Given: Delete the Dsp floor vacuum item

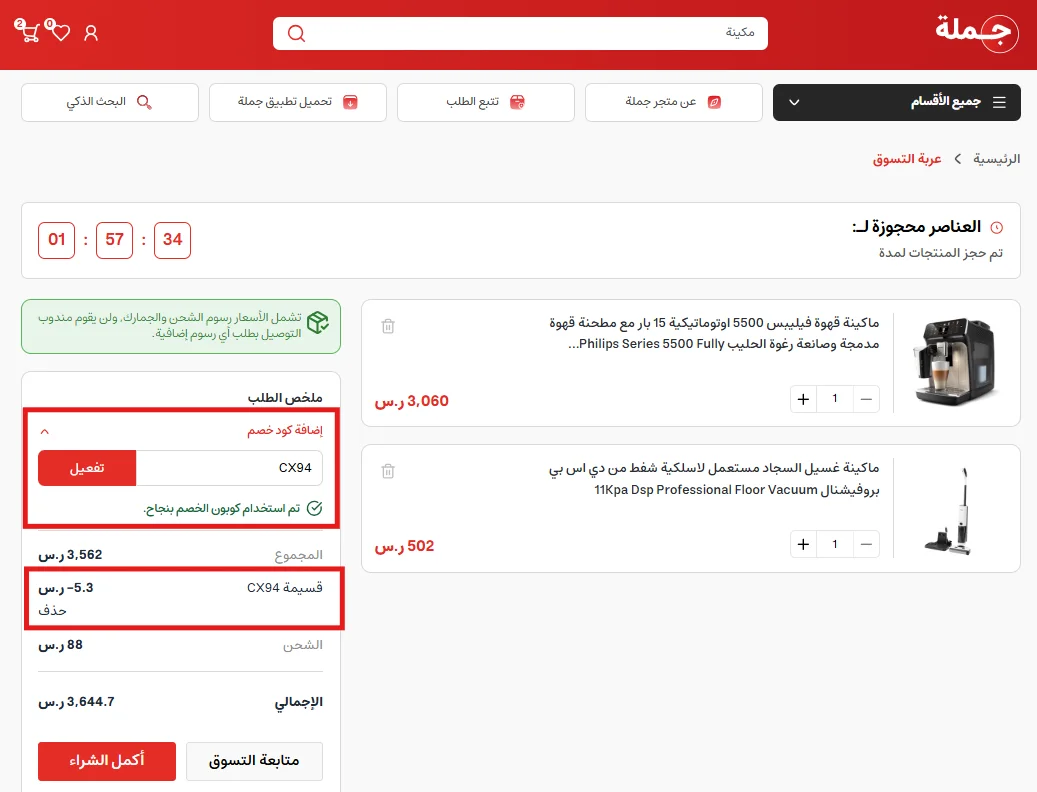Looking at the screenshot, I should coord(388,471).
